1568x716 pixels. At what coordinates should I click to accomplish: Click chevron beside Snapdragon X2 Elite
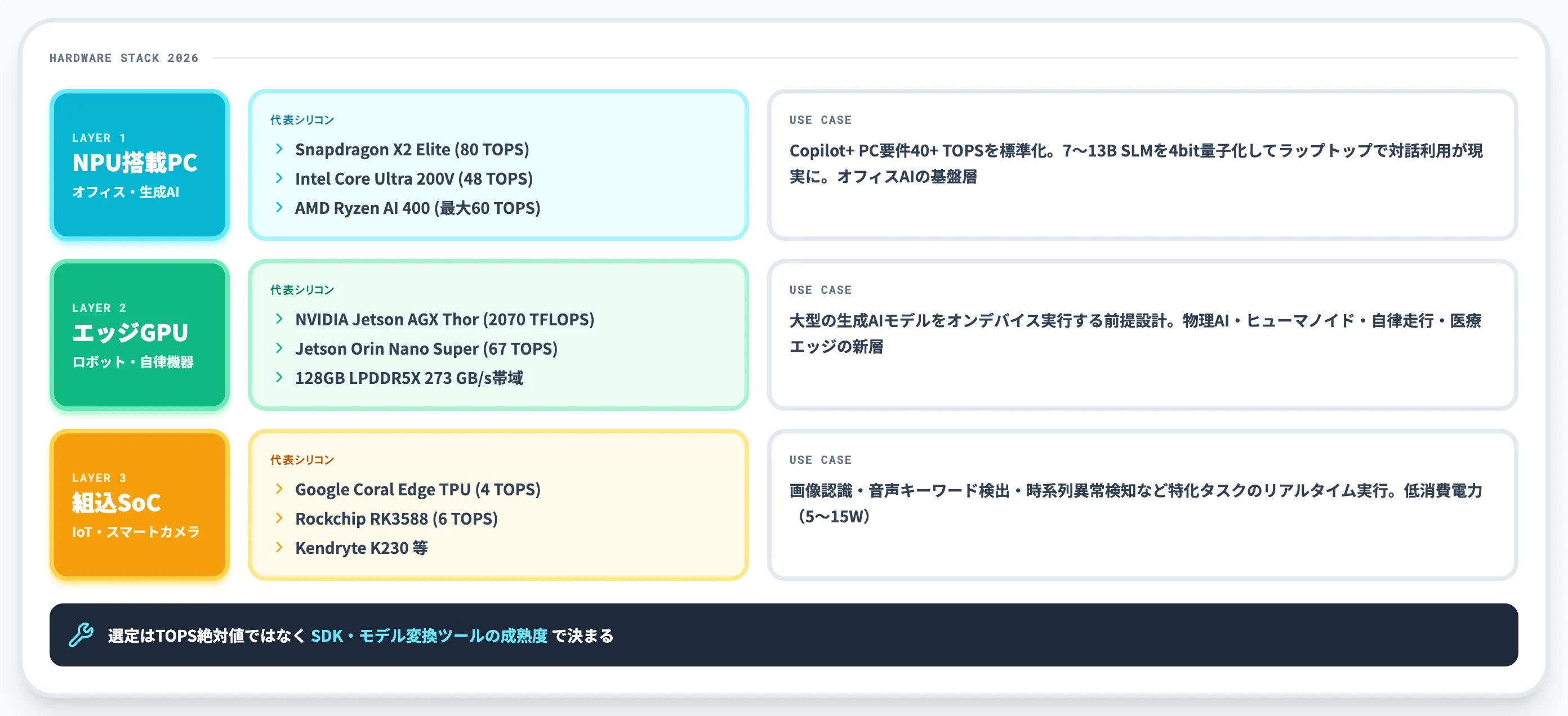click(279, 149)
